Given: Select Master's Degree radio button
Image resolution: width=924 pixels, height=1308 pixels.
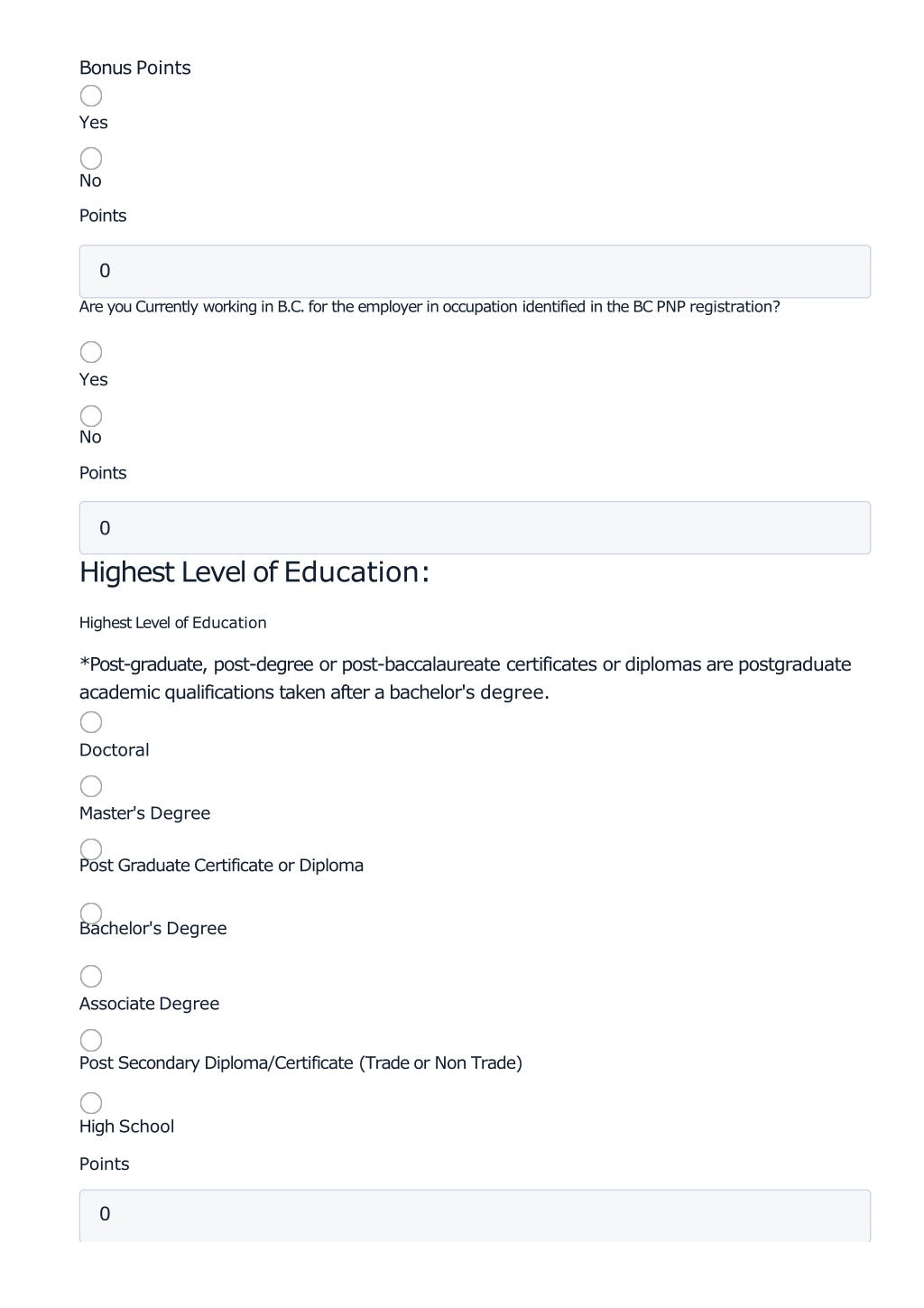Looking at the screenshot, I should (x=91, y=786).
